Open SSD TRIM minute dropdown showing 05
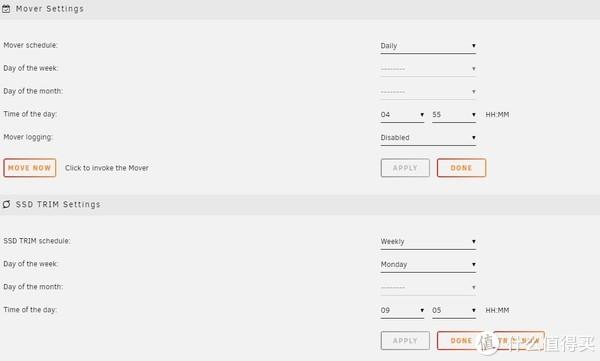Screen dimensions: 600x361 tap(454, 310)
